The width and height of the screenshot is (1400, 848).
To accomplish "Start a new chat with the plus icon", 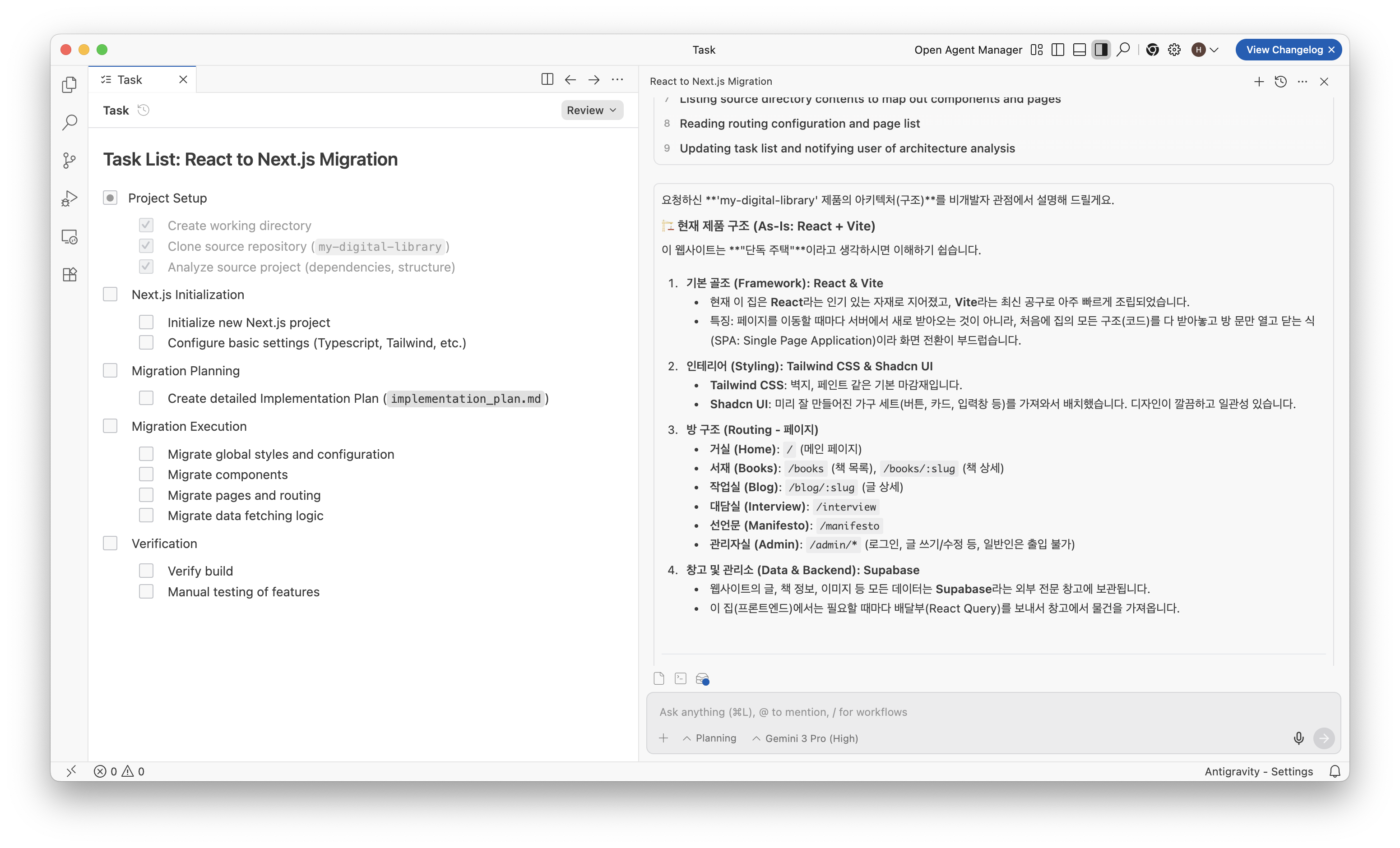I will point(1259,82).
